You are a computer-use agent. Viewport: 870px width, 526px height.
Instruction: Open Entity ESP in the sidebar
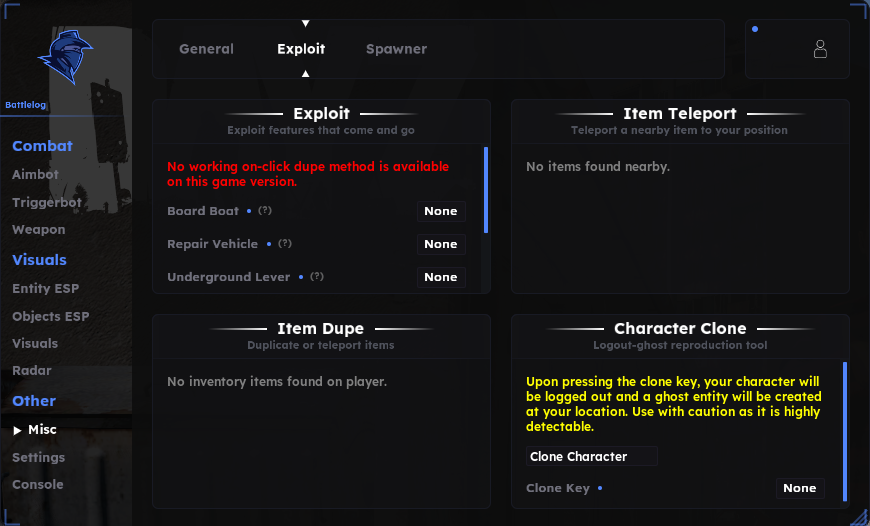tap(45, 289)
